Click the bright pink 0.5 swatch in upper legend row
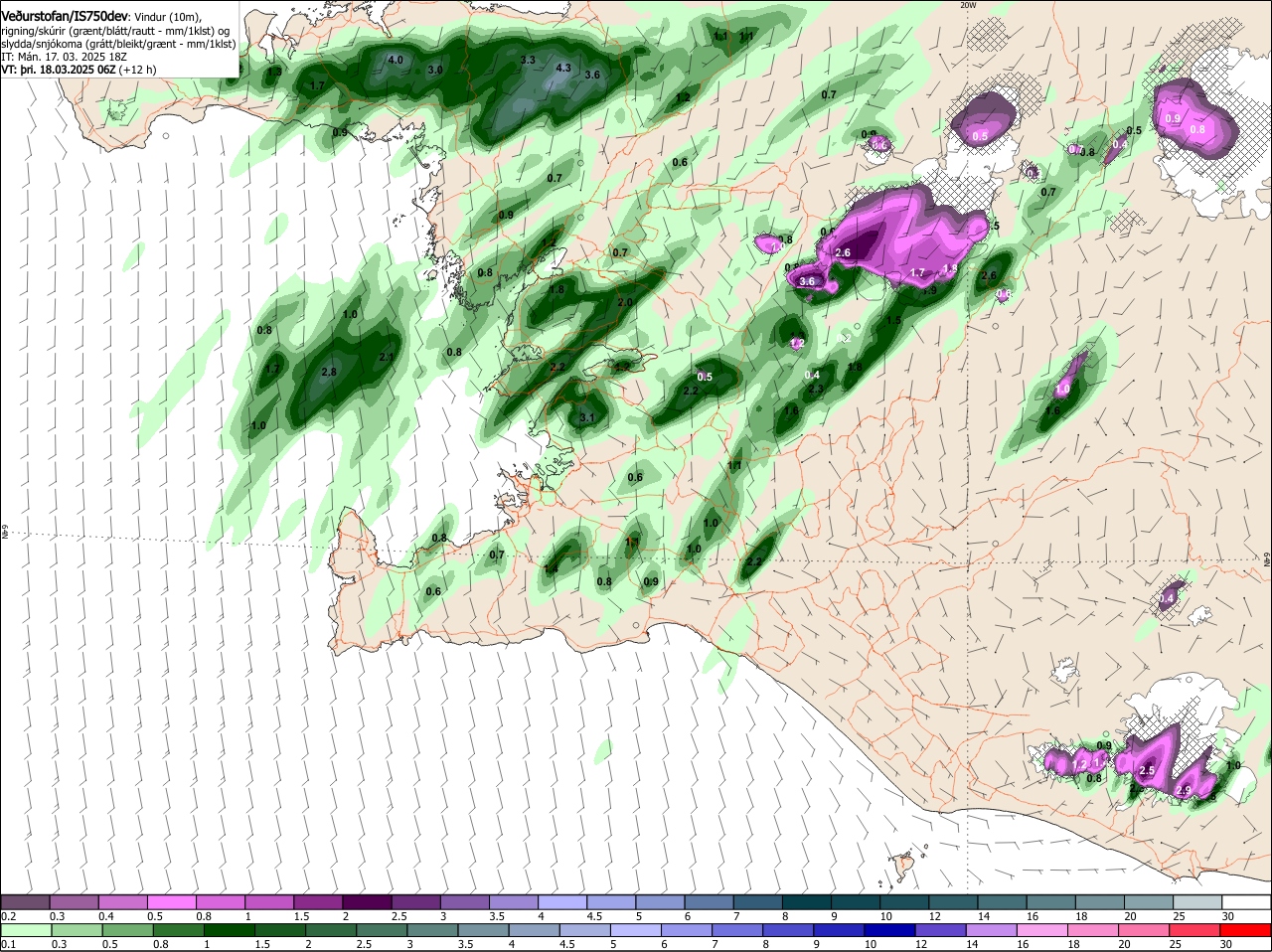The image size is (1272, 952). [173, 902]
